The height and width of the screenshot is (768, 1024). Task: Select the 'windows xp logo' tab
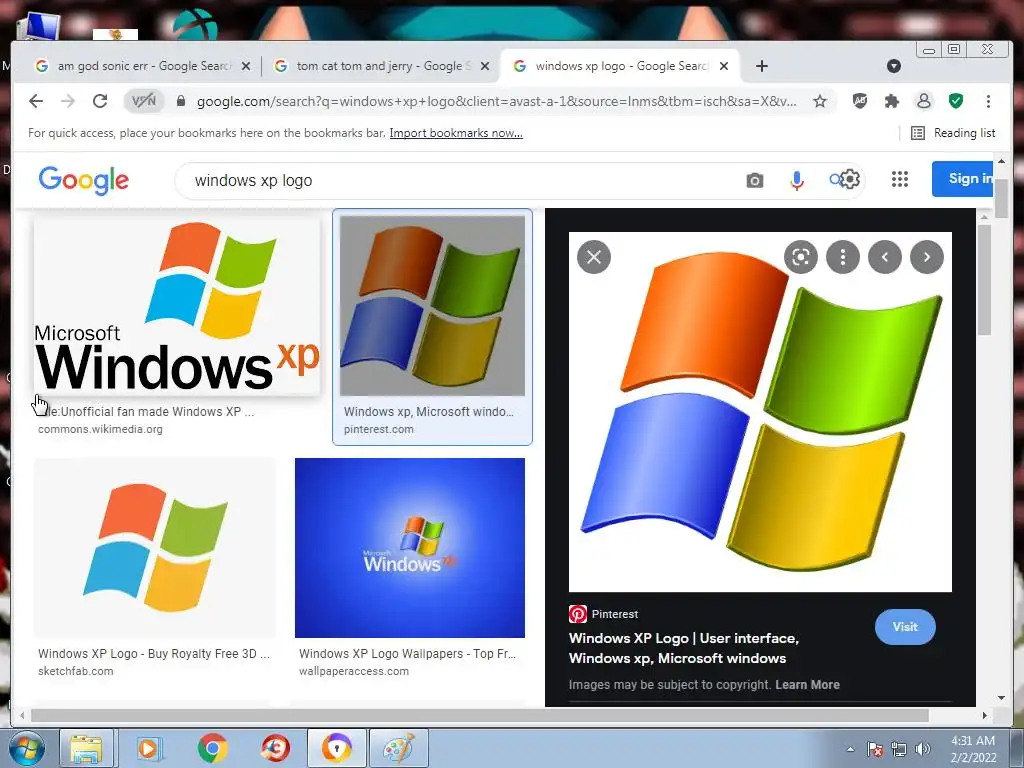tap(620, 66)
